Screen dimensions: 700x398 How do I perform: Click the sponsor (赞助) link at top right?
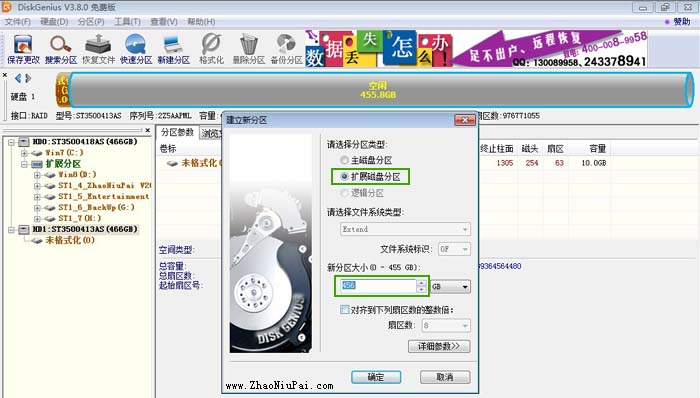(682, 21)
